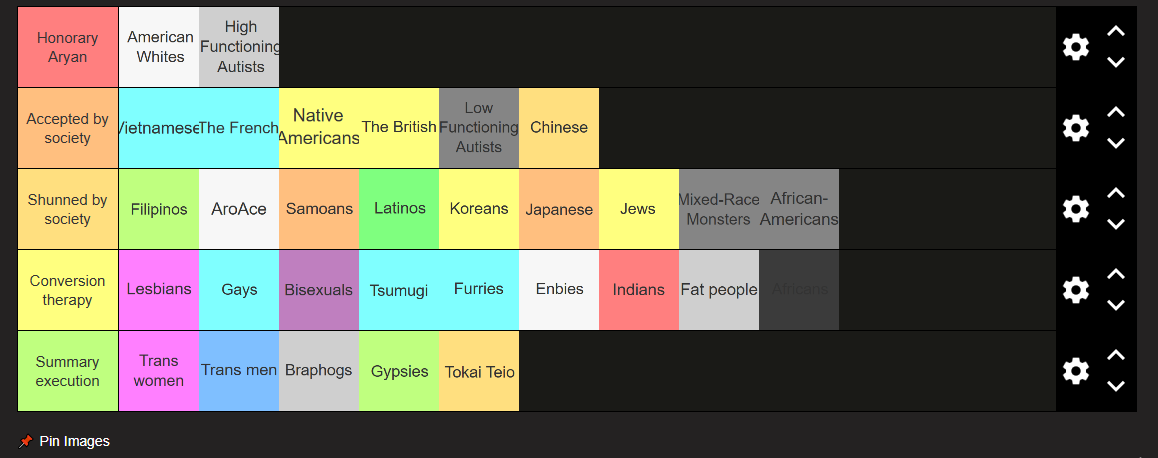This screenshot has width=1158, height=458.
Task: Move the second tier row up
Action: pyautogui.click(x=1116, y=113)
